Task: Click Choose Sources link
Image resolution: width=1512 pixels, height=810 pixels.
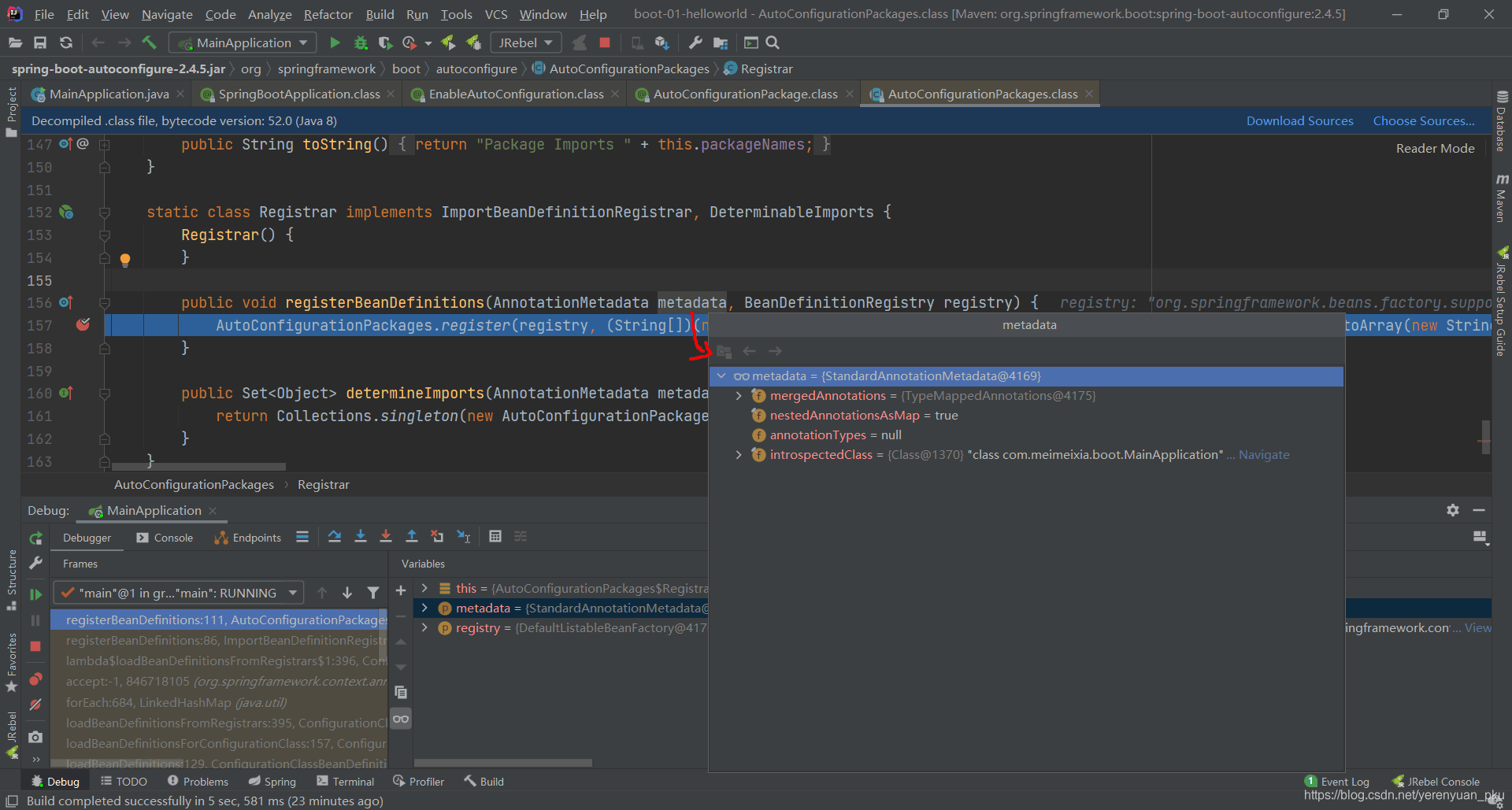Action: tap(1424, 120)
